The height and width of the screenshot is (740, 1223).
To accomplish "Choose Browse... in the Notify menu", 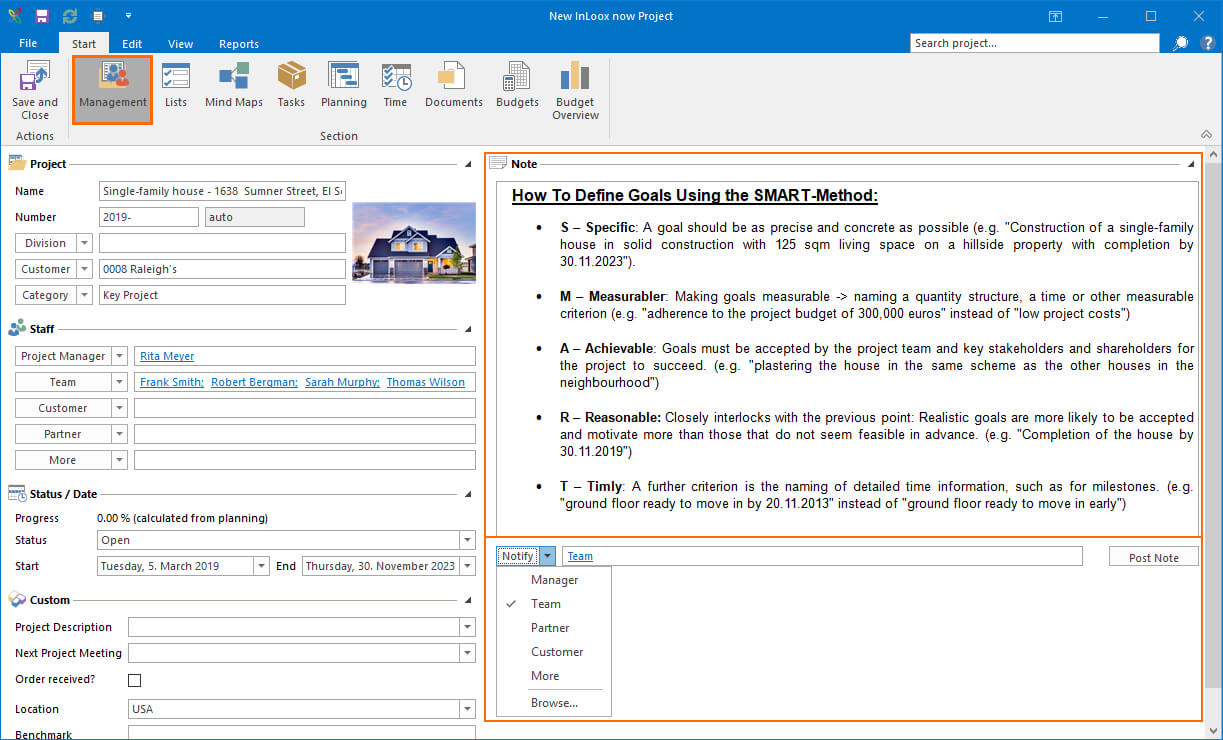I will (x=554, y=703).
